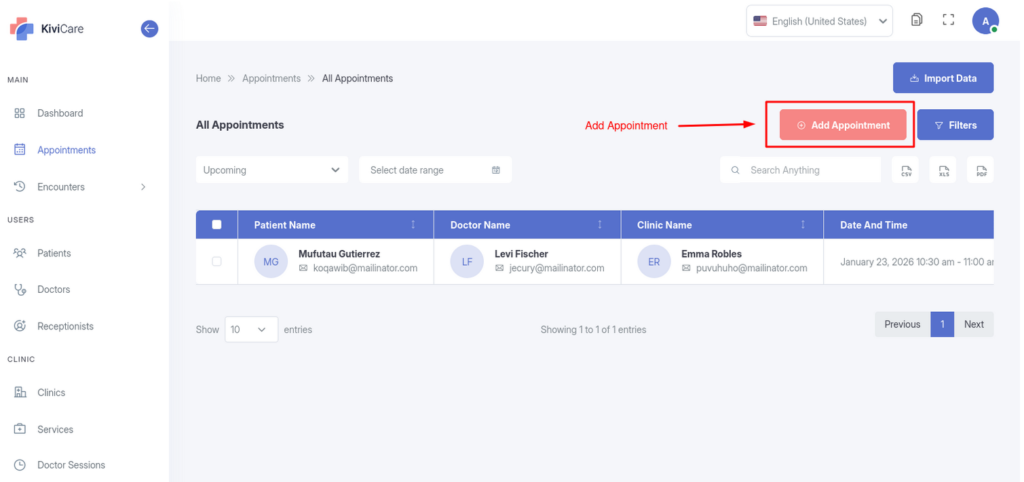
Task: Change the entries per page dropdown
Action: 251,328
